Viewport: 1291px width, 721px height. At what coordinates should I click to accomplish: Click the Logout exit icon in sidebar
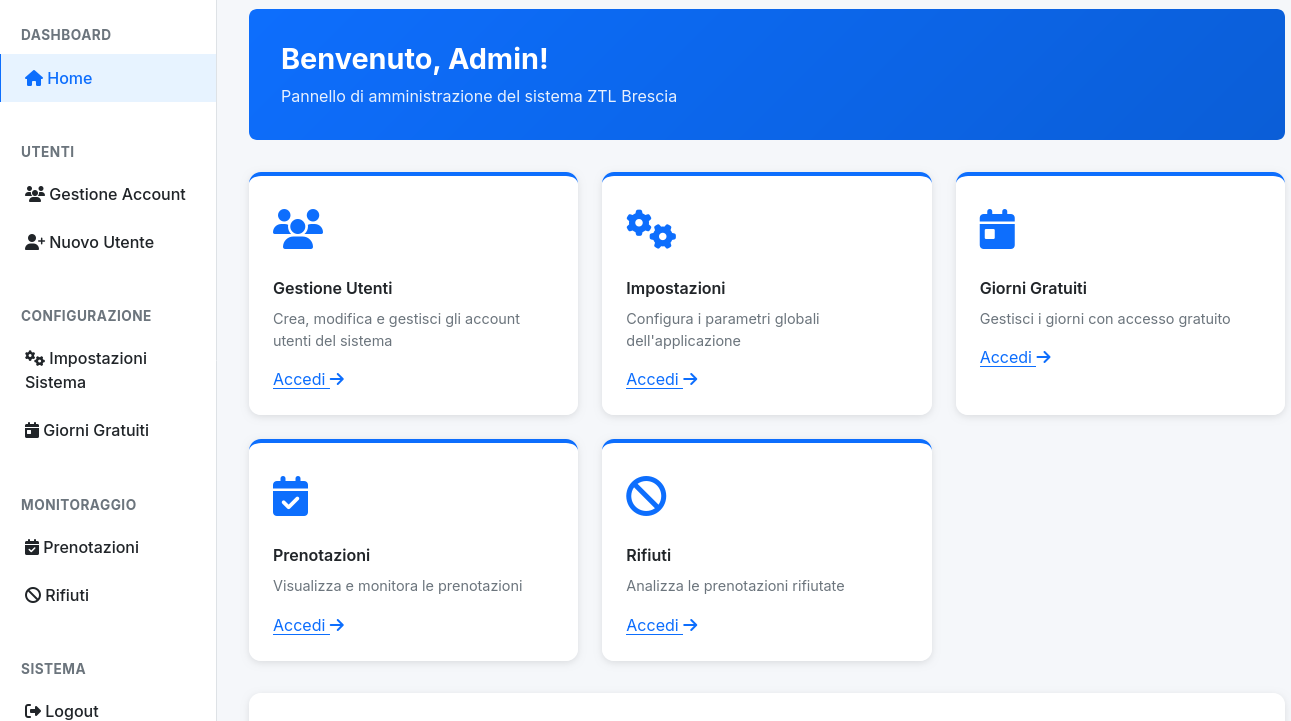pos(33,711)
